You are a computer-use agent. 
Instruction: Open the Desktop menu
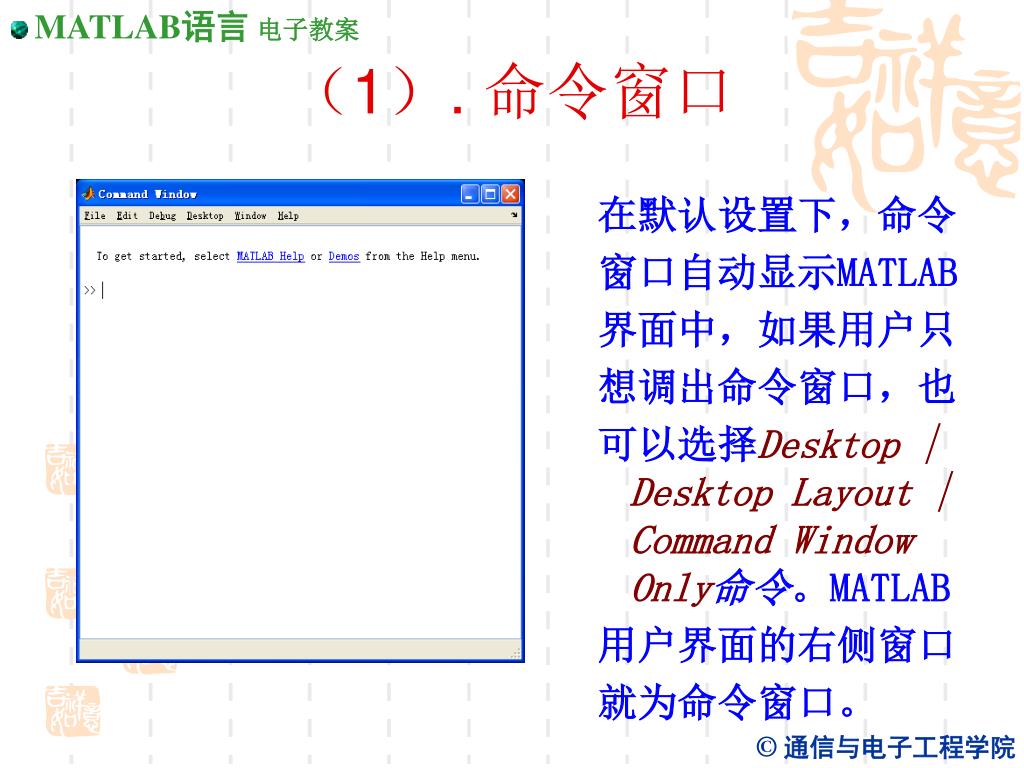click(x=205, y=216)
